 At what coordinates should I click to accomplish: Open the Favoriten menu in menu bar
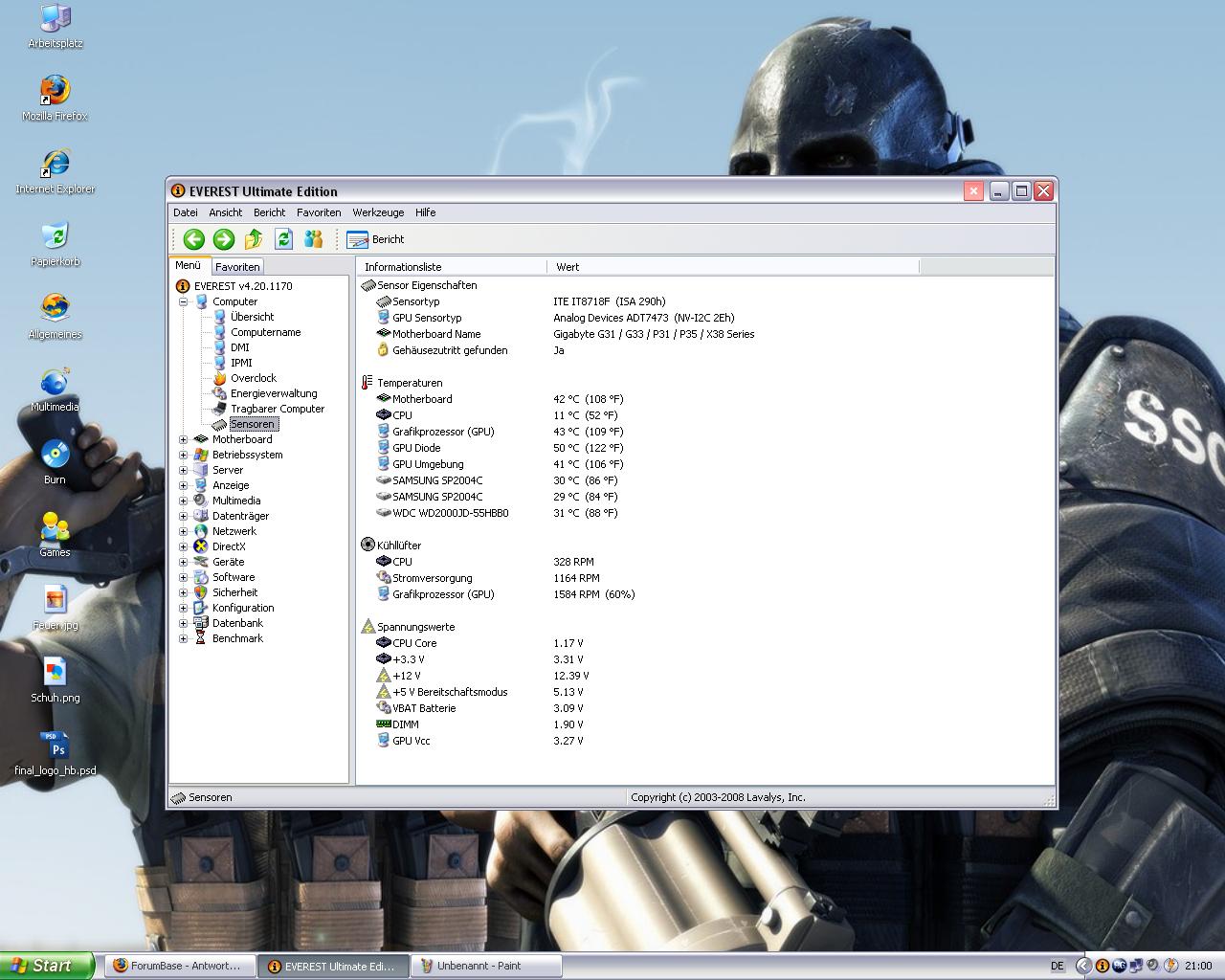319,212
